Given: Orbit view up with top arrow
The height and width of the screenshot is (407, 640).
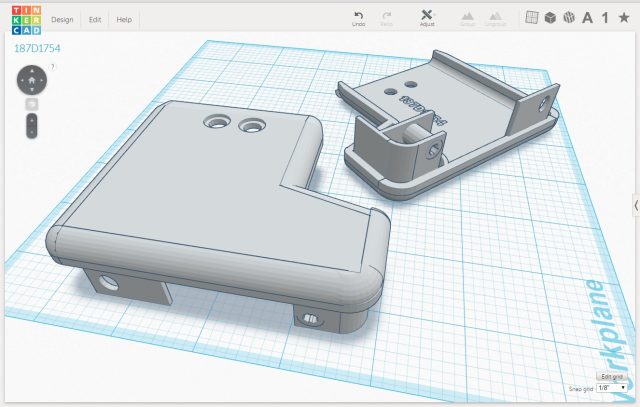Looking at the screenshot, I should click(x=32, y=71).
